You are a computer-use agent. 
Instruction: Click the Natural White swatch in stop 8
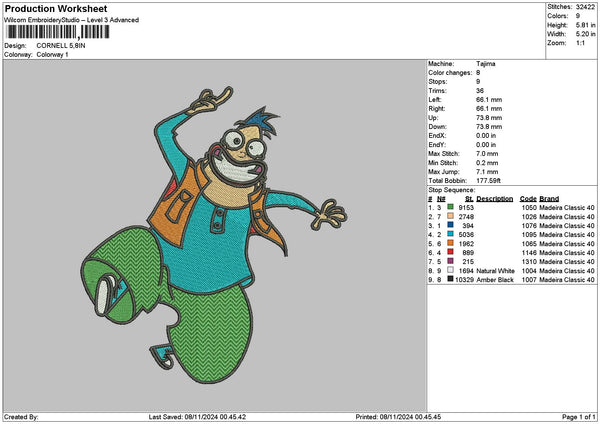tap(450, 271)
